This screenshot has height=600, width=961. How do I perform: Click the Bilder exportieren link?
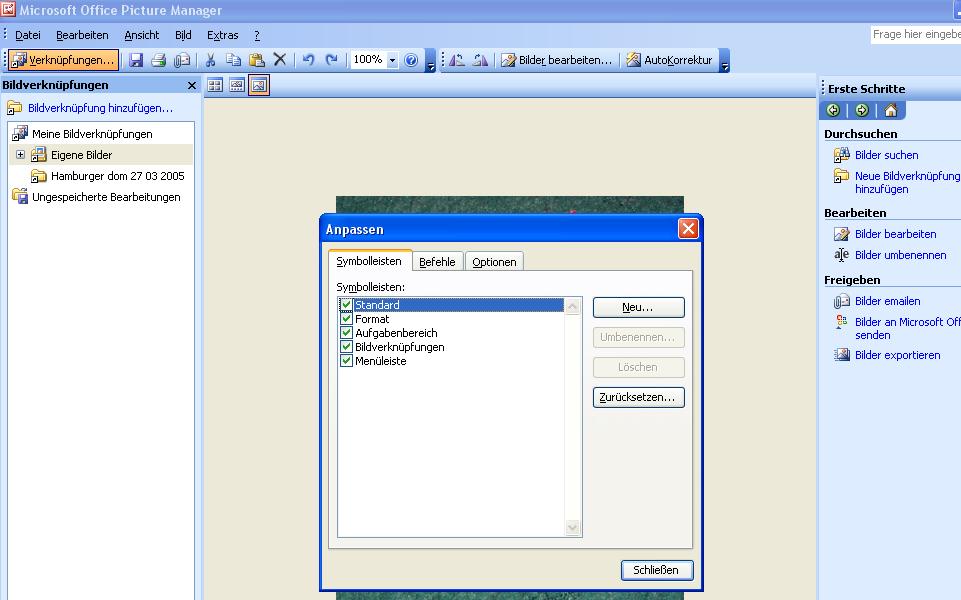point(897,355)
